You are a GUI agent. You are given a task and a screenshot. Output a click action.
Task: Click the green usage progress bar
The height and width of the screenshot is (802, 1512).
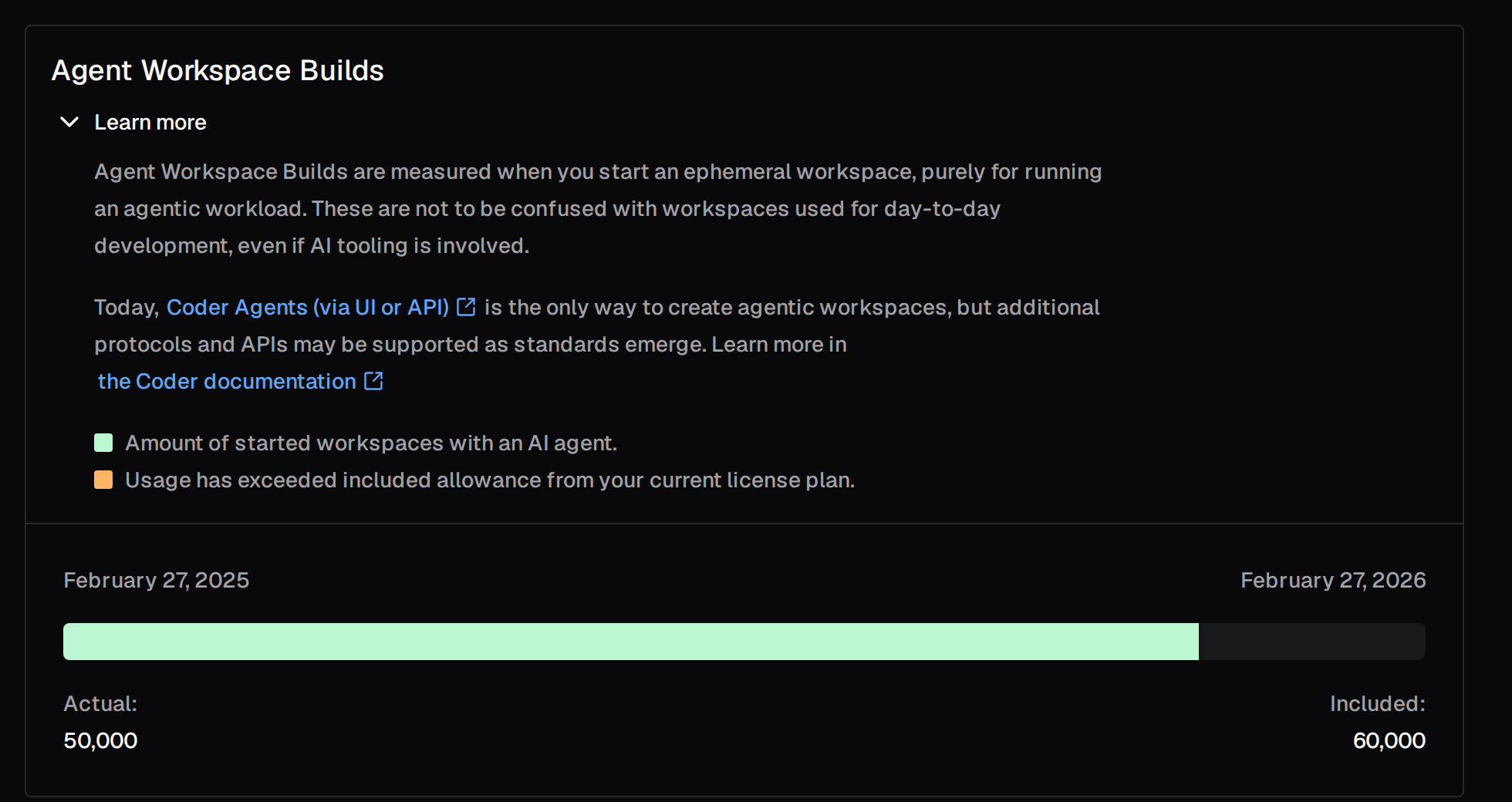click(631, 642)
